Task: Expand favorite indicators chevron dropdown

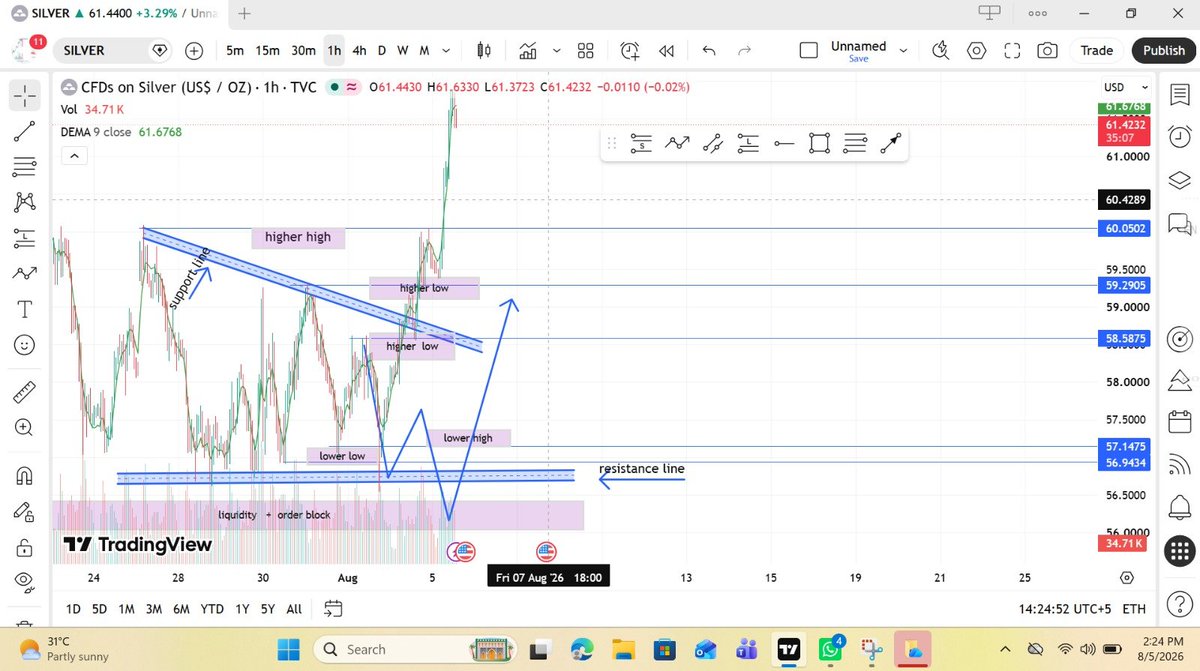Action: 556,50
